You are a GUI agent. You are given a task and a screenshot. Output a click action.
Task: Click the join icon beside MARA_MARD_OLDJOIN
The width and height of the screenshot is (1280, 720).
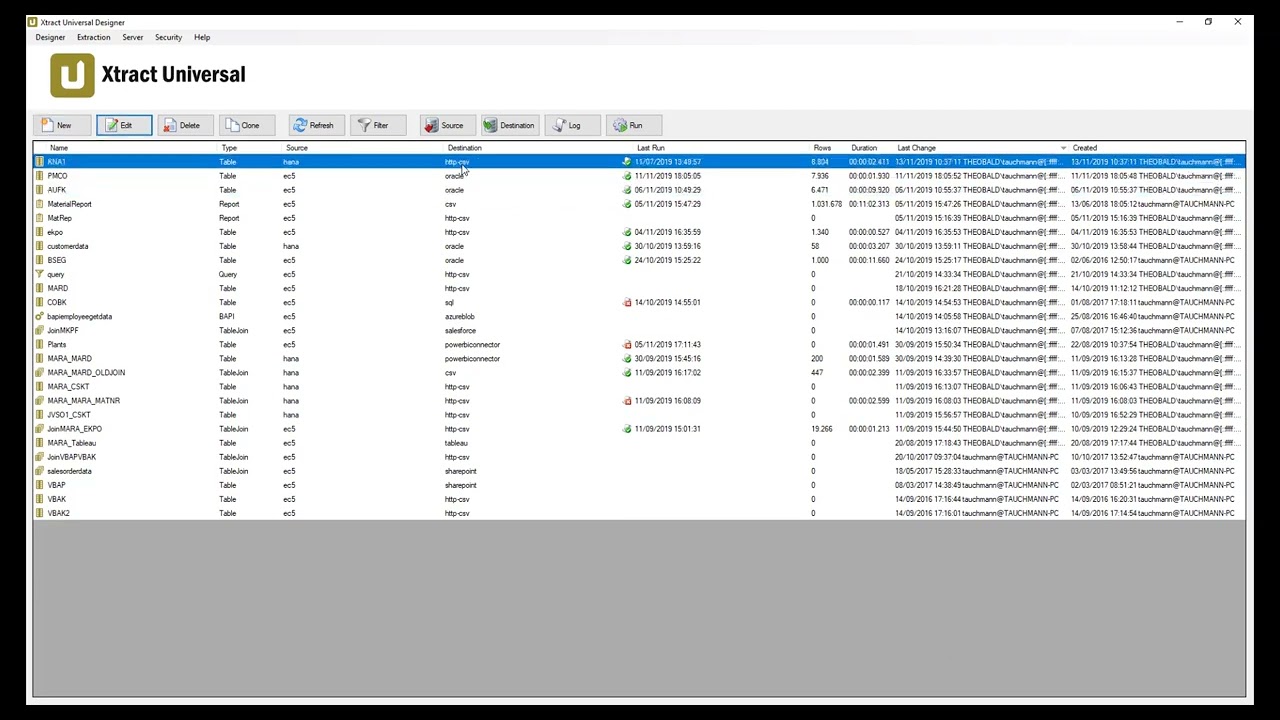pos(40,372)
